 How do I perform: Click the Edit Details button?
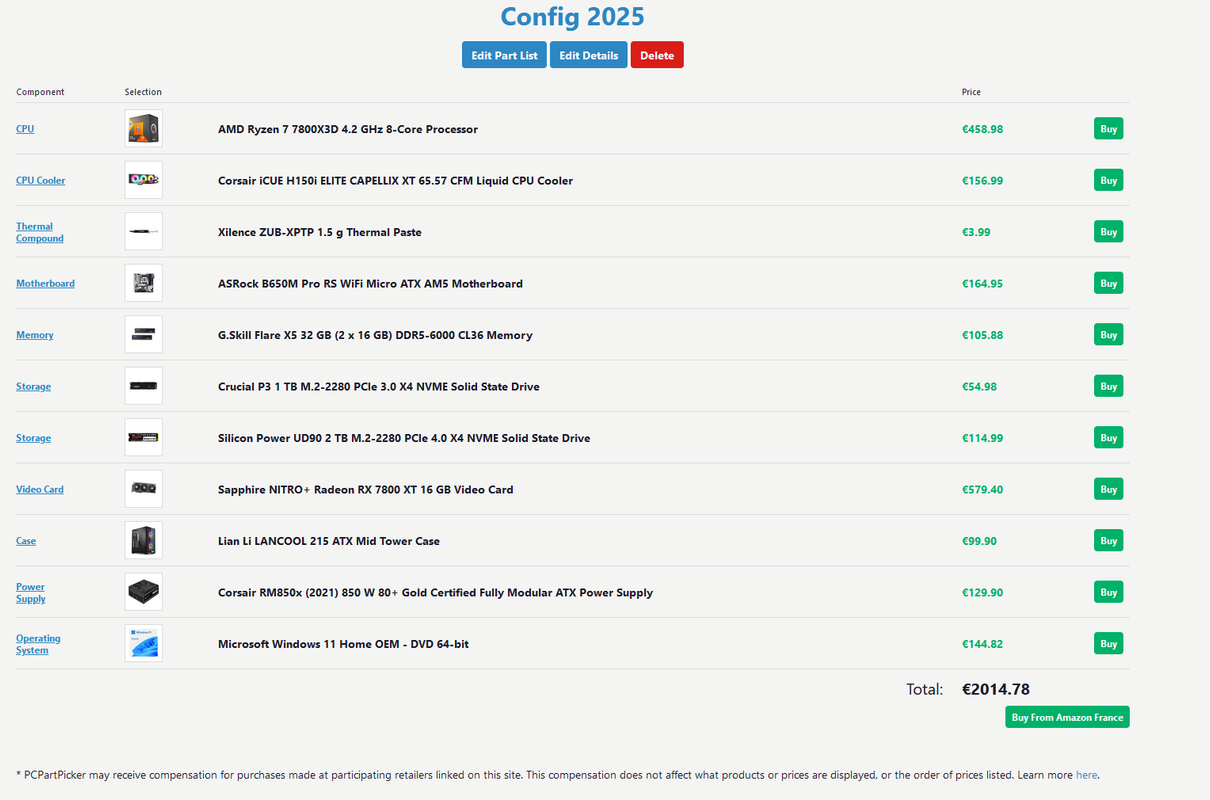tap(589, 55)
